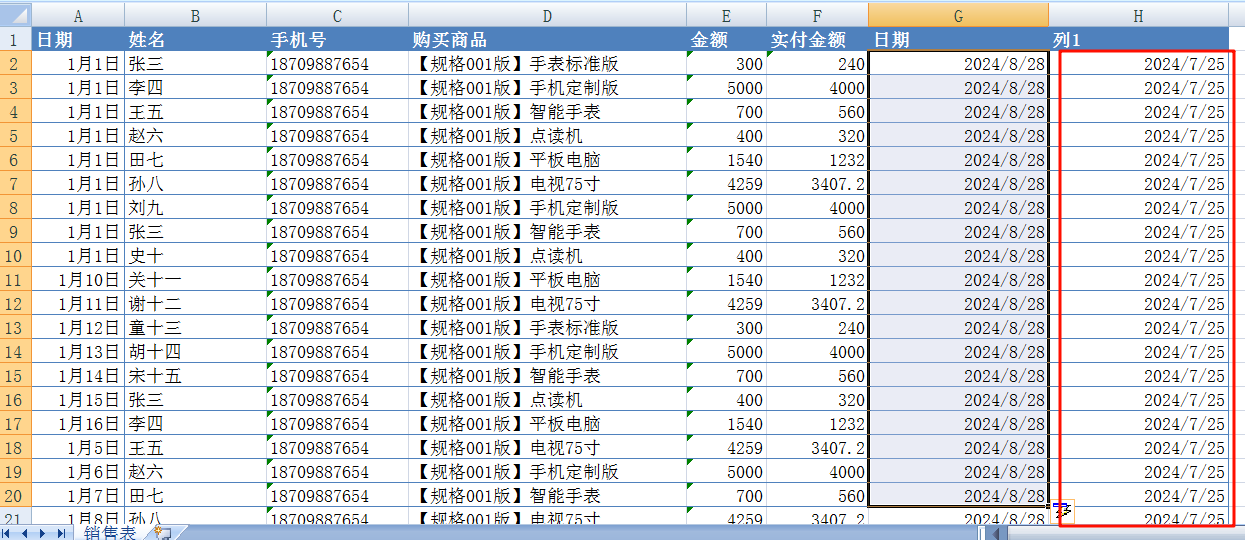Select the 2024/7/25 cell in row 2
The width and height of the screenshot is (1245, 540).
click(1139, 64)
